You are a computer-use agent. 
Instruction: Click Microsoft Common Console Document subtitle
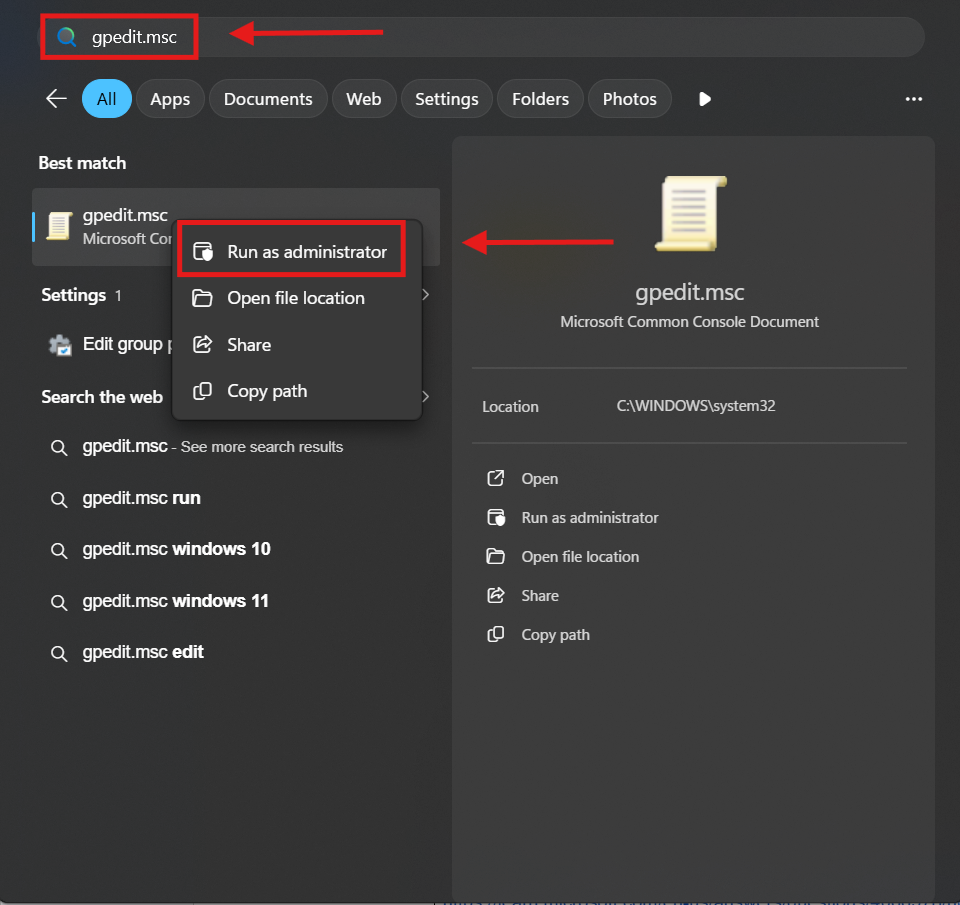click(689, 322)
